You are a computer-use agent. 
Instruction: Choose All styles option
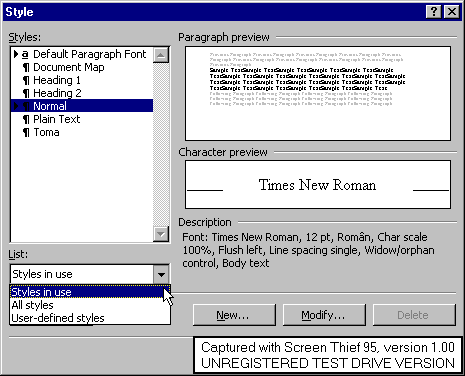90,305
